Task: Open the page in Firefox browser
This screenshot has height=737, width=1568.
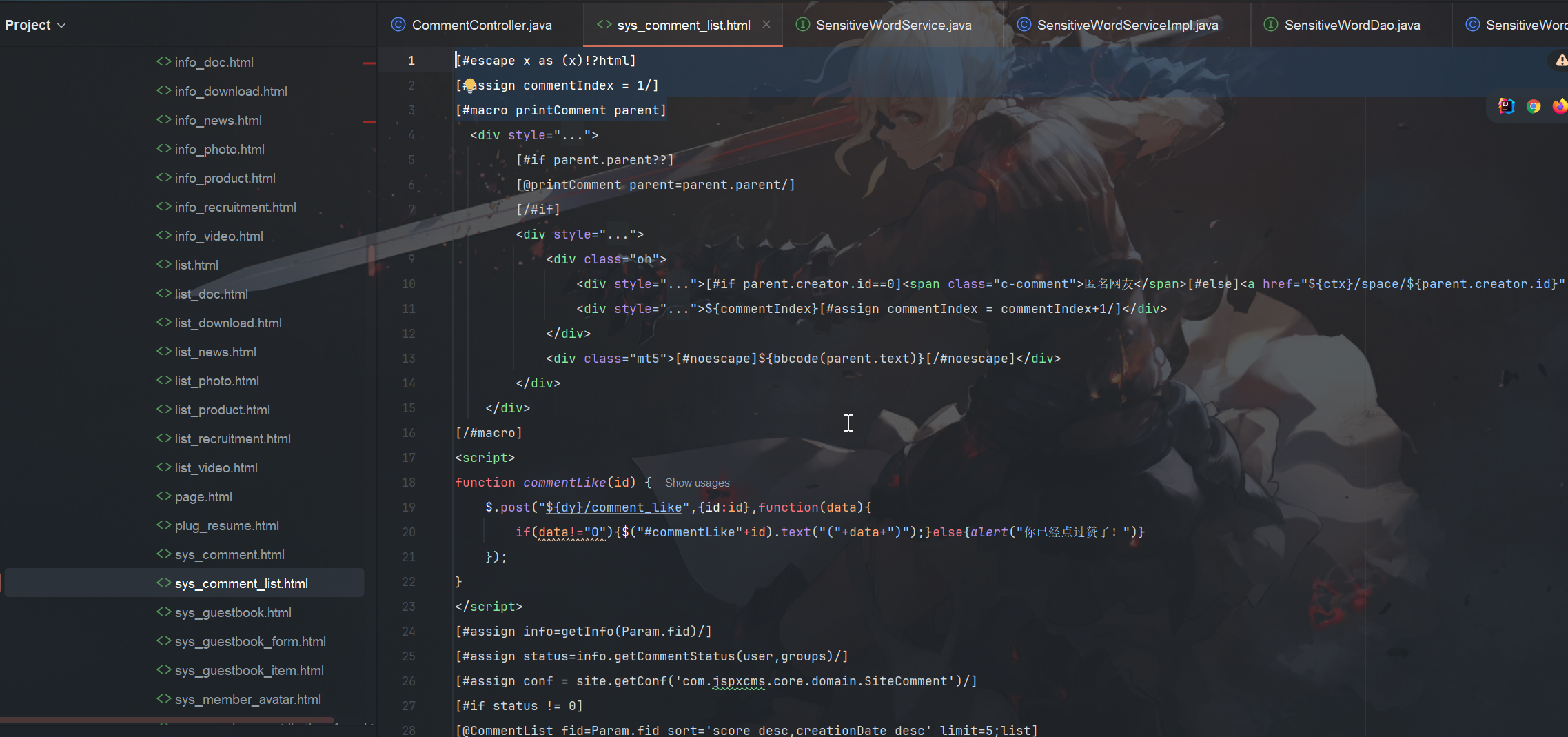Action: click(x=1559, y=106)
